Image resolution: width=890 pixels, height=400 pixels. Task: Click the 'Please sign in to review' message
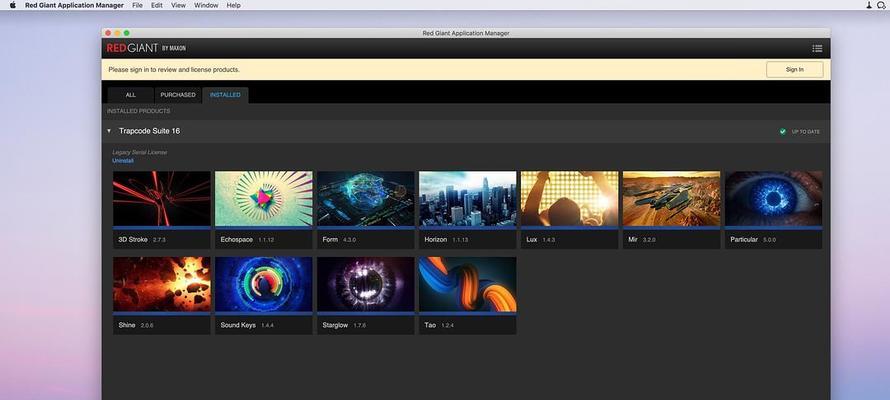pos(174,70)
